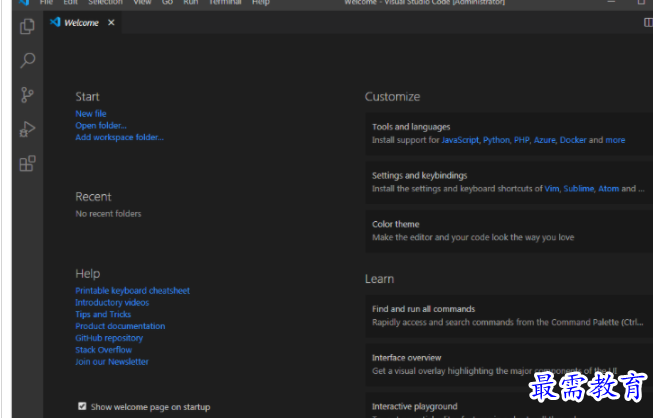Screen dimensions: 653x418
Task: Open the View menu
Action: tap(142, 2)
